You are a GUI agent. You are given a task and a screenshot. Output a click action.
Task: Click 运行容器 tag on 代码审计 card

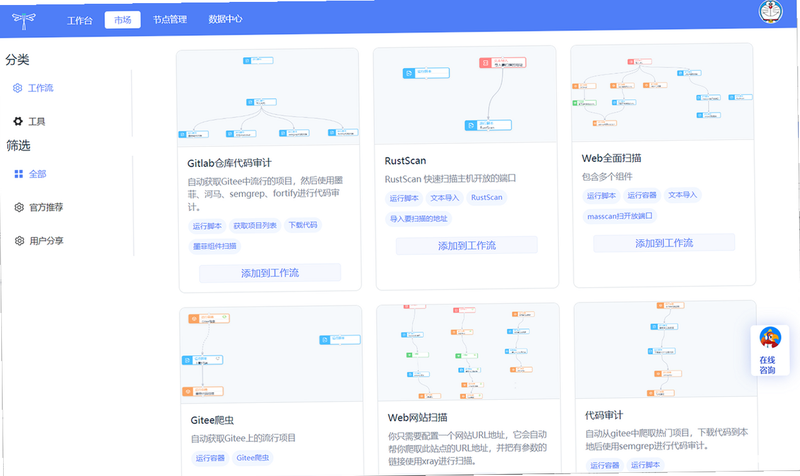(x=605, y=465)
